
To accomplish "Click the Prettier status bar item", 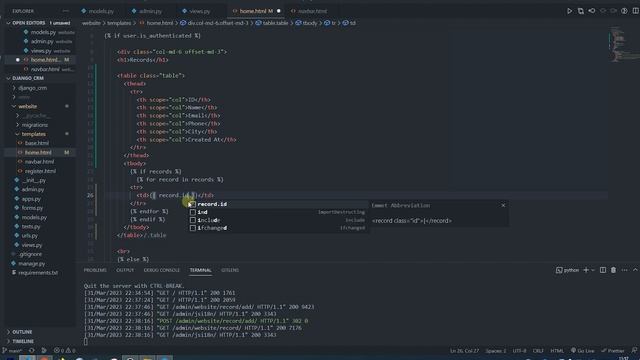I will pyautogui.click(x=613, y=351).
